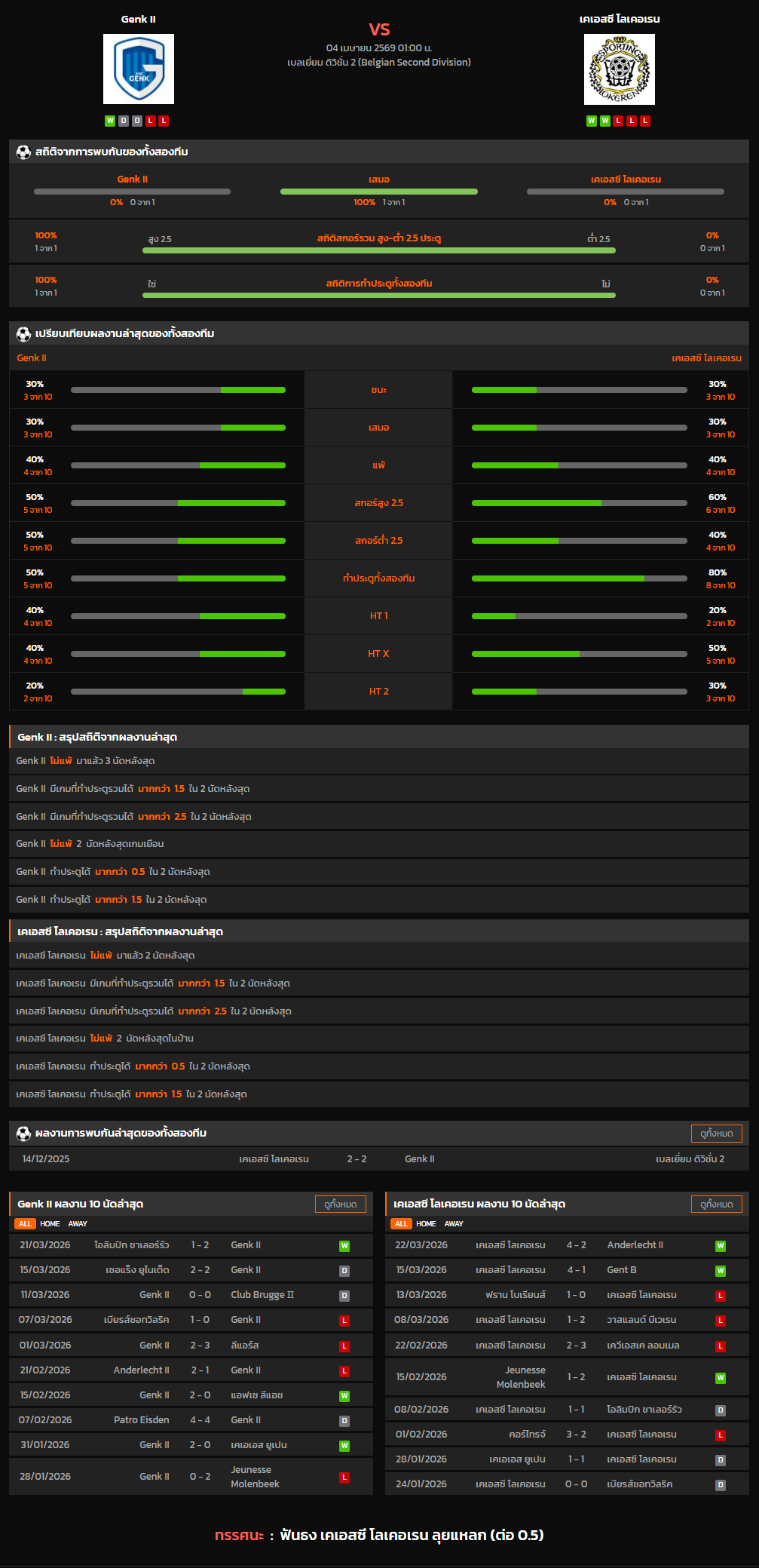
Task: Click the Genk II team logo
Action: (x=139, y=69)
